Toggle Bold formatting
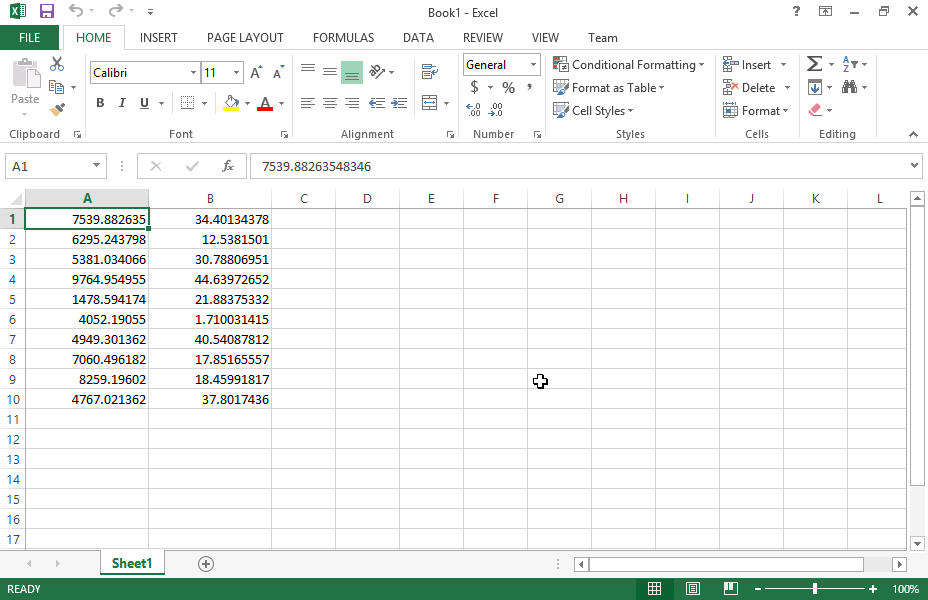Viewport: 928px width, 600px height. point(100,103)
